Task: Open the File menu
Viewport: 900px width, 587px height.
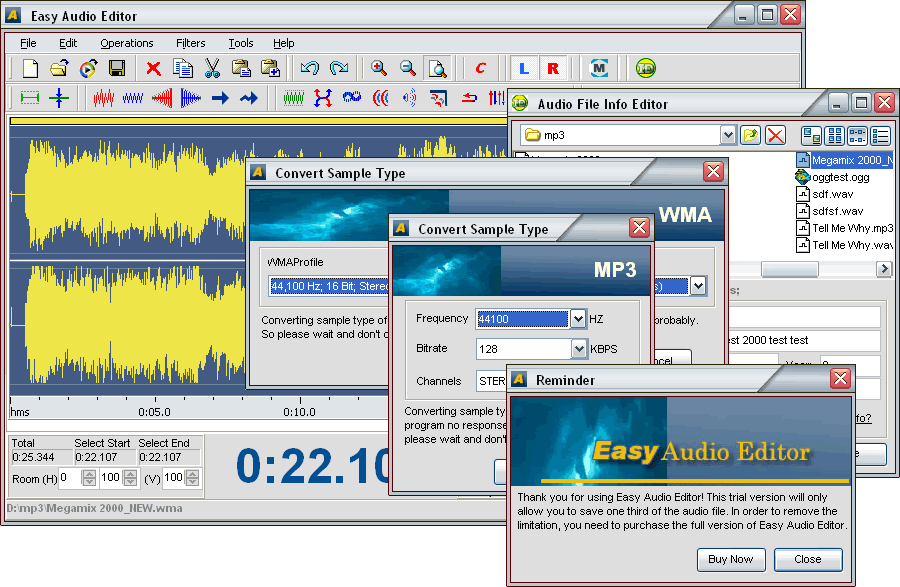Action: [x=28, y=43]
